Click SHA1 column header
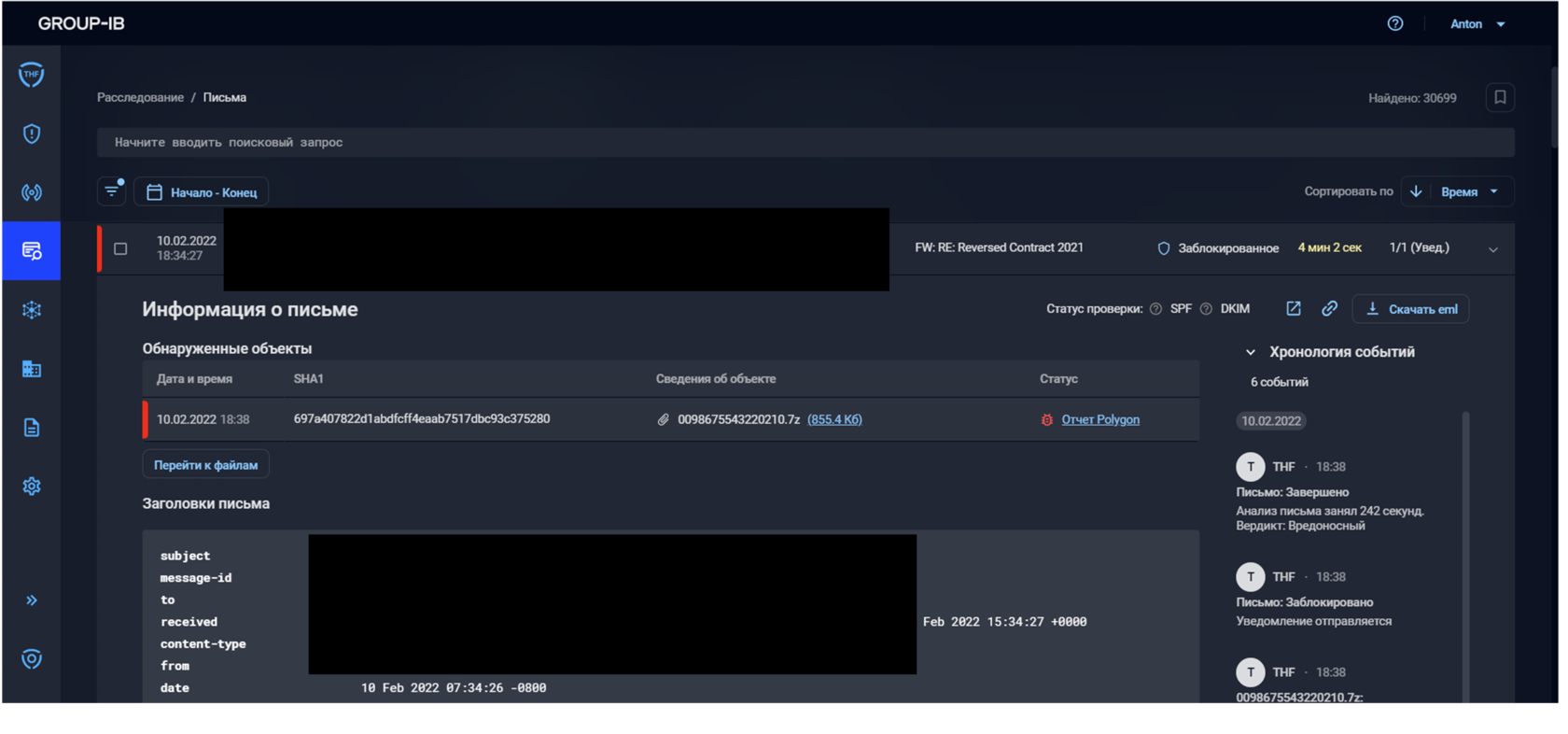 tap(308, 378)
